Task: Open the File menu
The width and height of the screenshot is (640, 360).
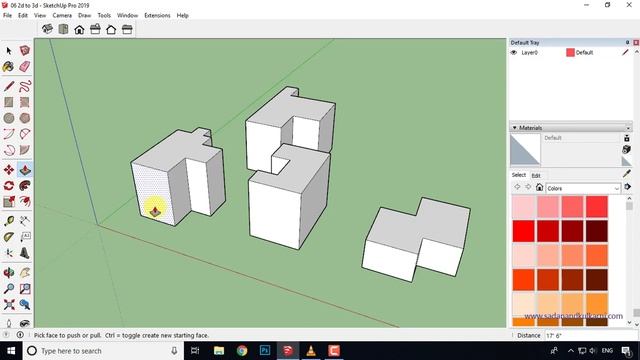Action: (7, 16)
